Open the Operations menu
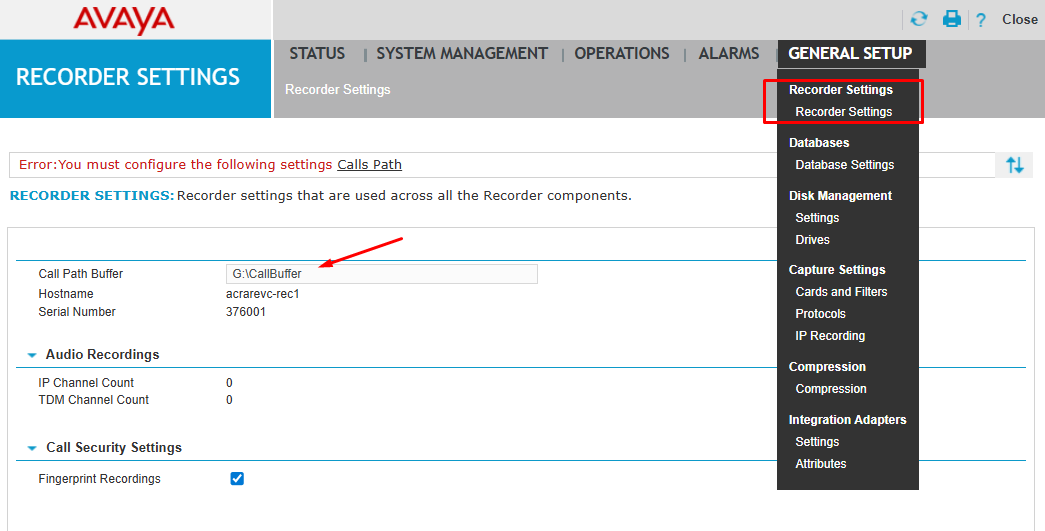Screen dimensions: 1045x531 point(621,54)
